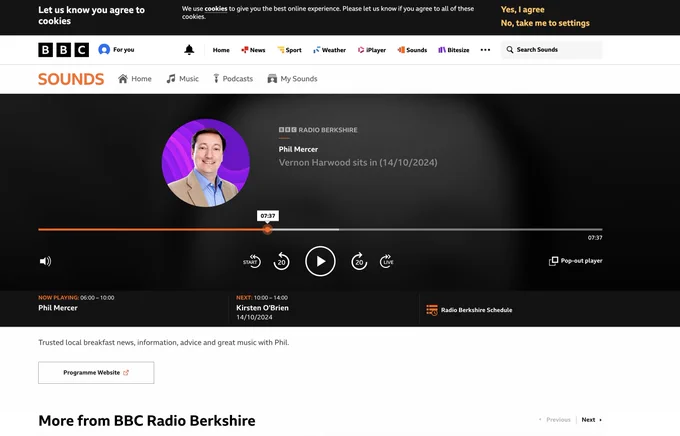
Task: Click Phil Mercer's circular photo
Action: click(206, 163)
